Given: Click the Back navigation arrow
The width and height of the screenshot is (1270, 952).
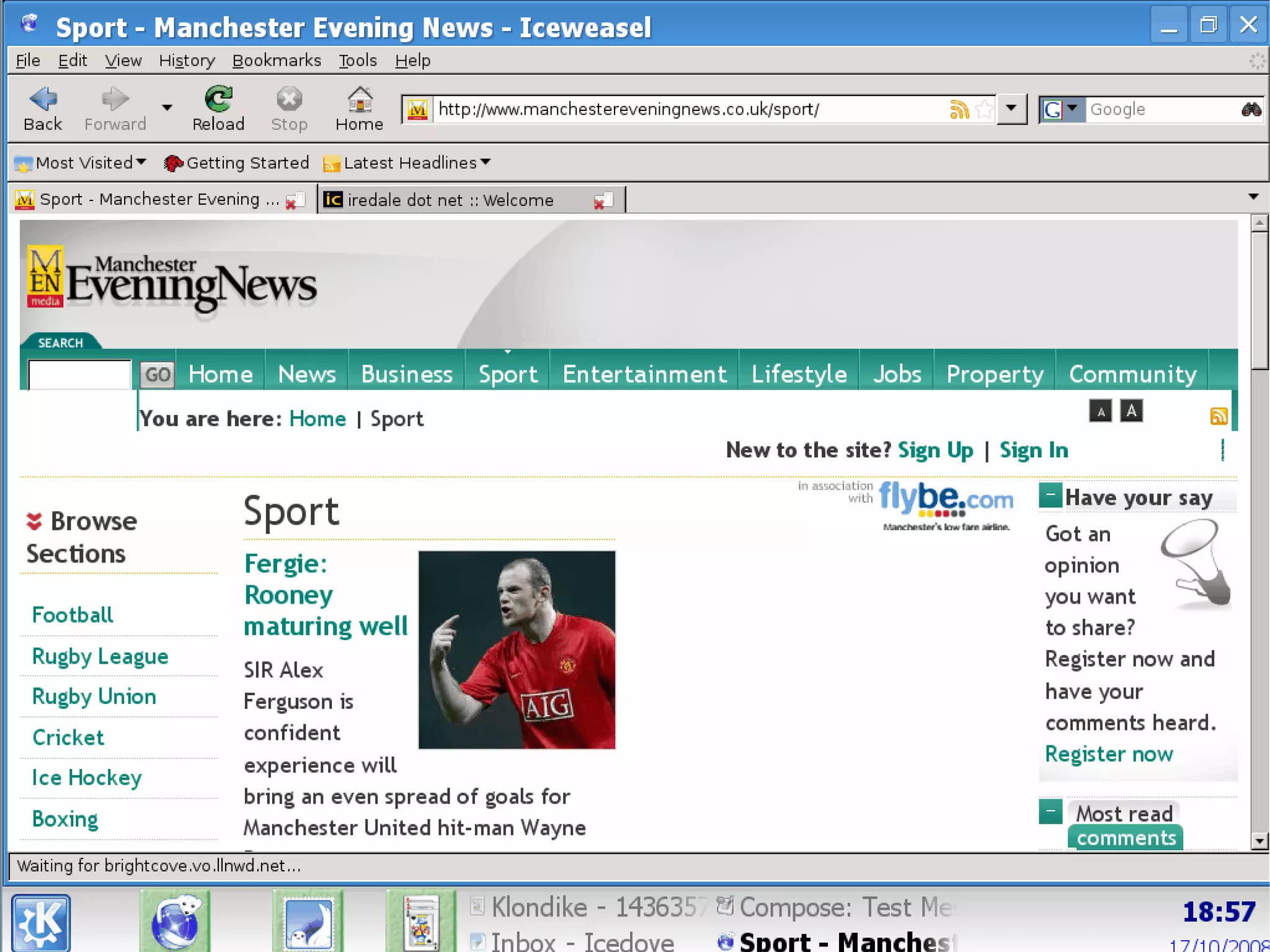Looking at the screenshot, I should point(43,99).
